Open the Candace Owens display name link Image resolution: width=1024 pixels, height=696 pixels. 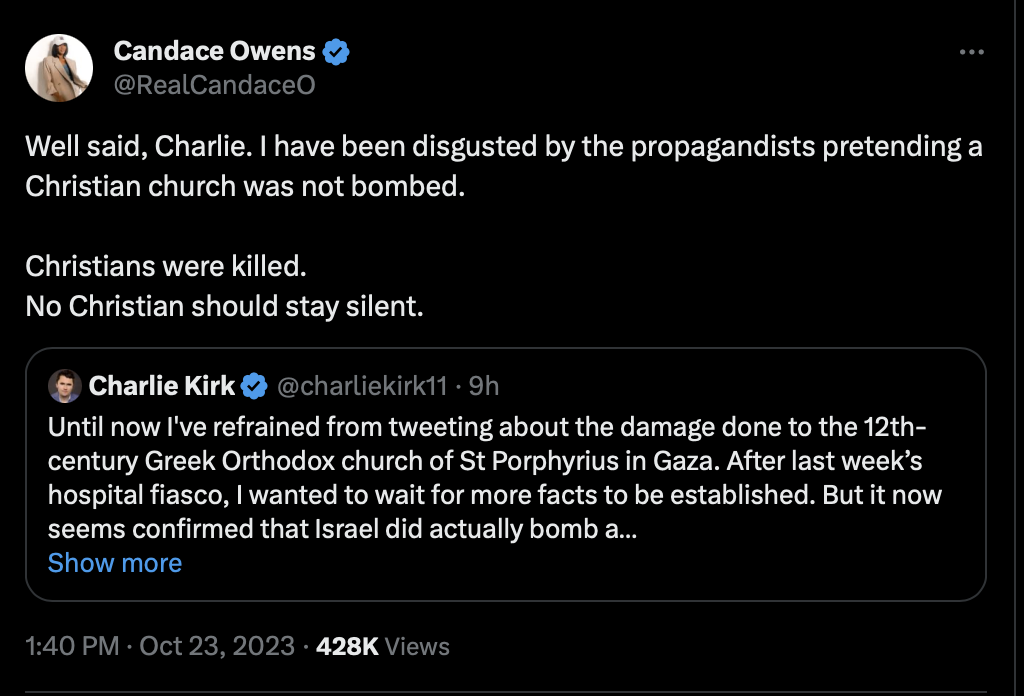[214, 51]
